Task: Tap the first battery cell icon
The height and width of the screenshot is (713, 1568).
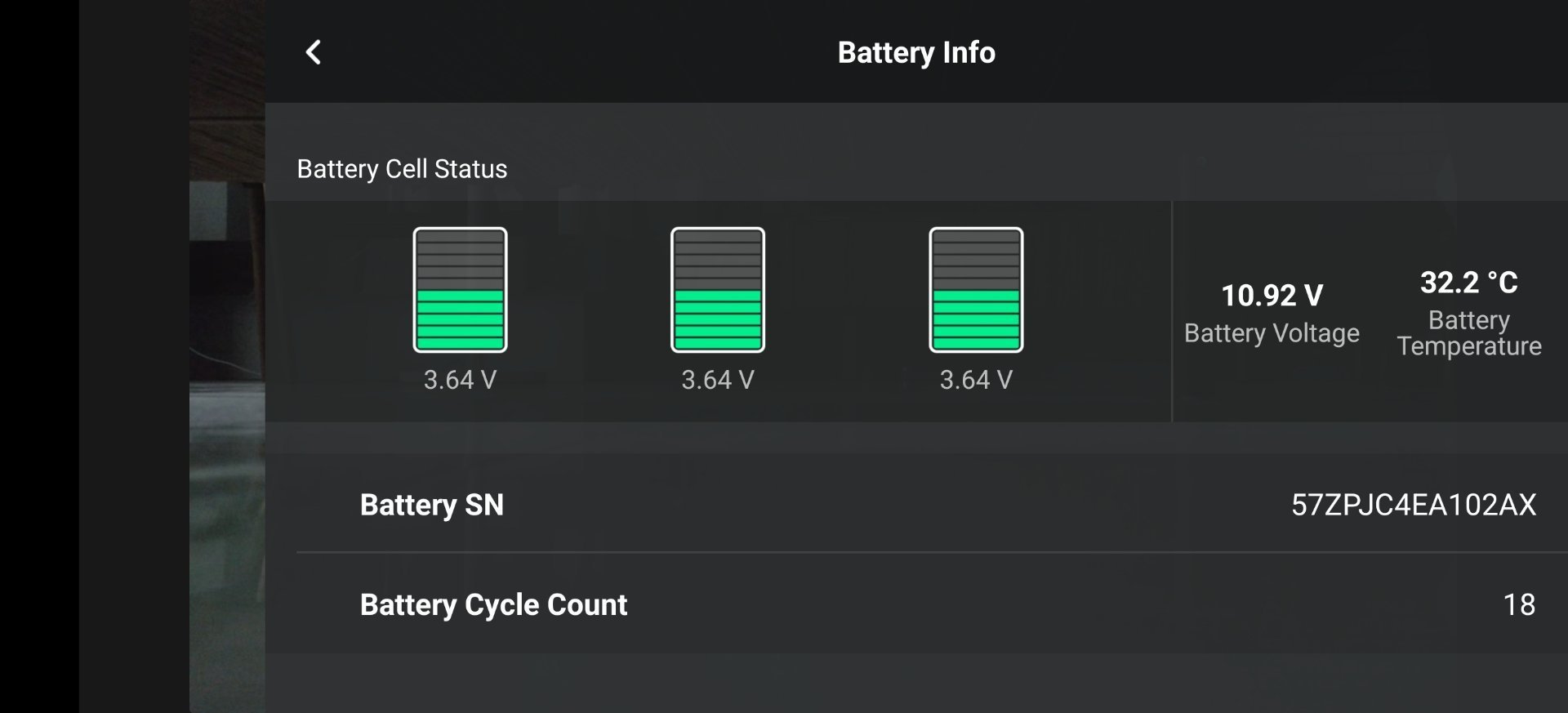Action: (460, 290)
